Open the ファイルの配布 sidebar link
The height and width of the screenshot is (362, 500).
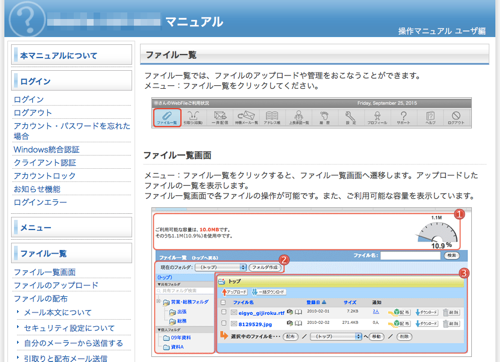click(40, 299)
